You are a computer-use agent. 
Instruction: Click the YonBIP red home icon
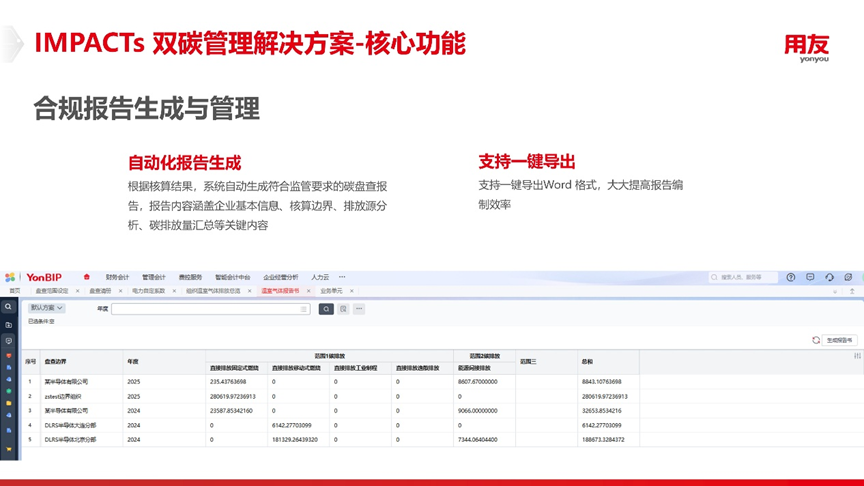[87, 277]
